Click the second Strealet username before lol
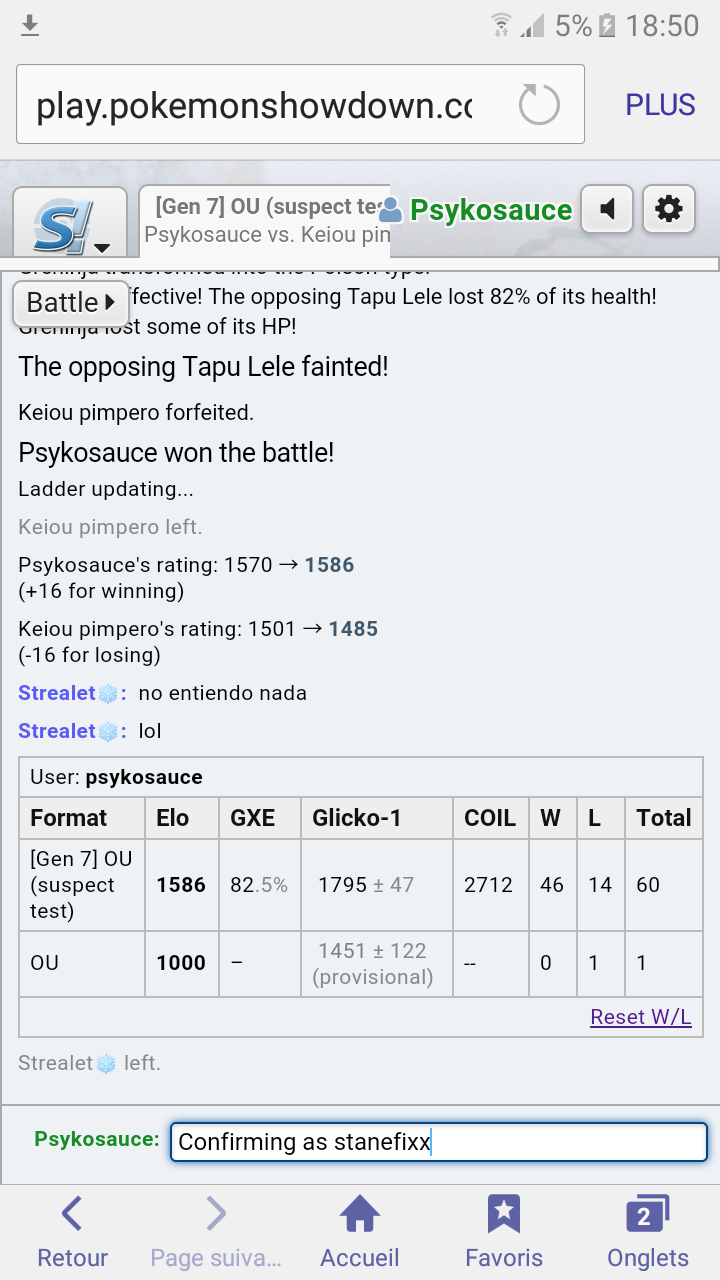The image size is (720, 1280). coord(57,731)
